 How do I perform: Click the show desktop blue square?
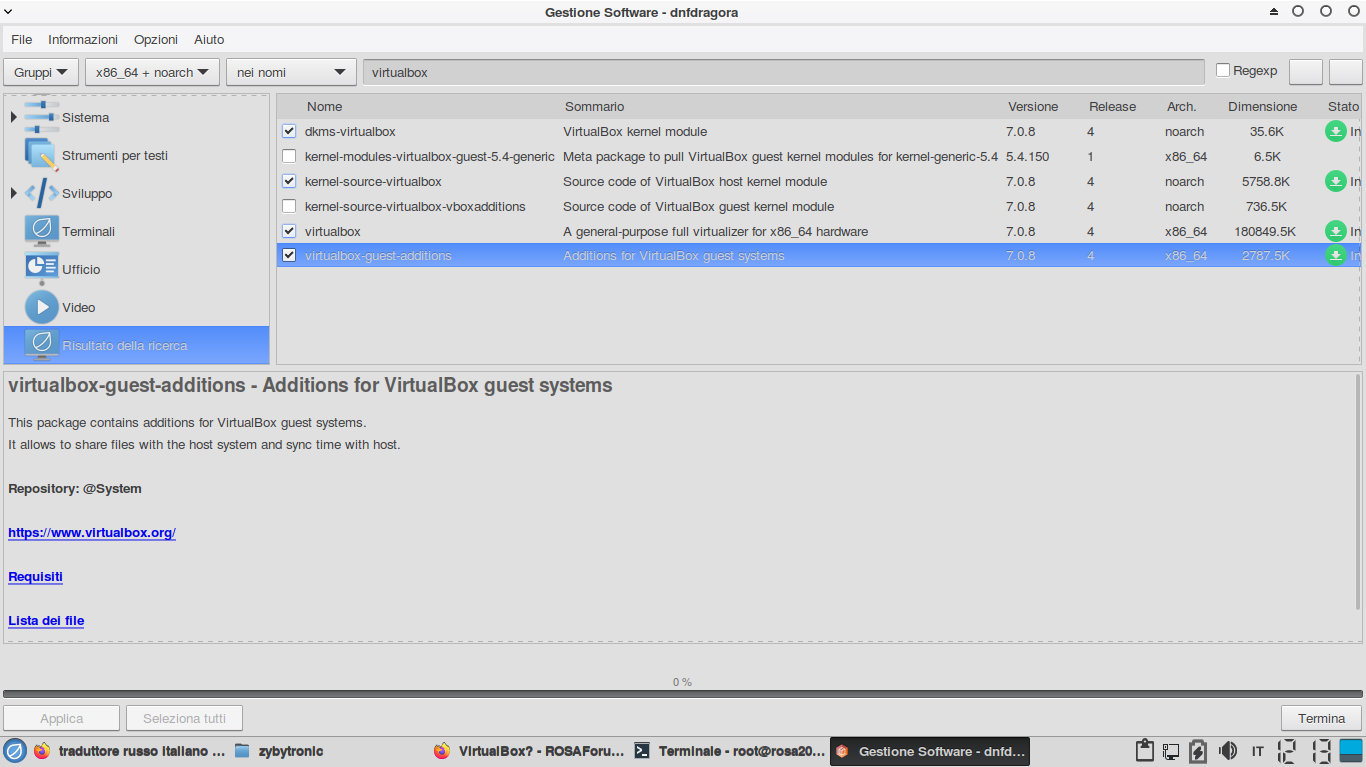1351,751
